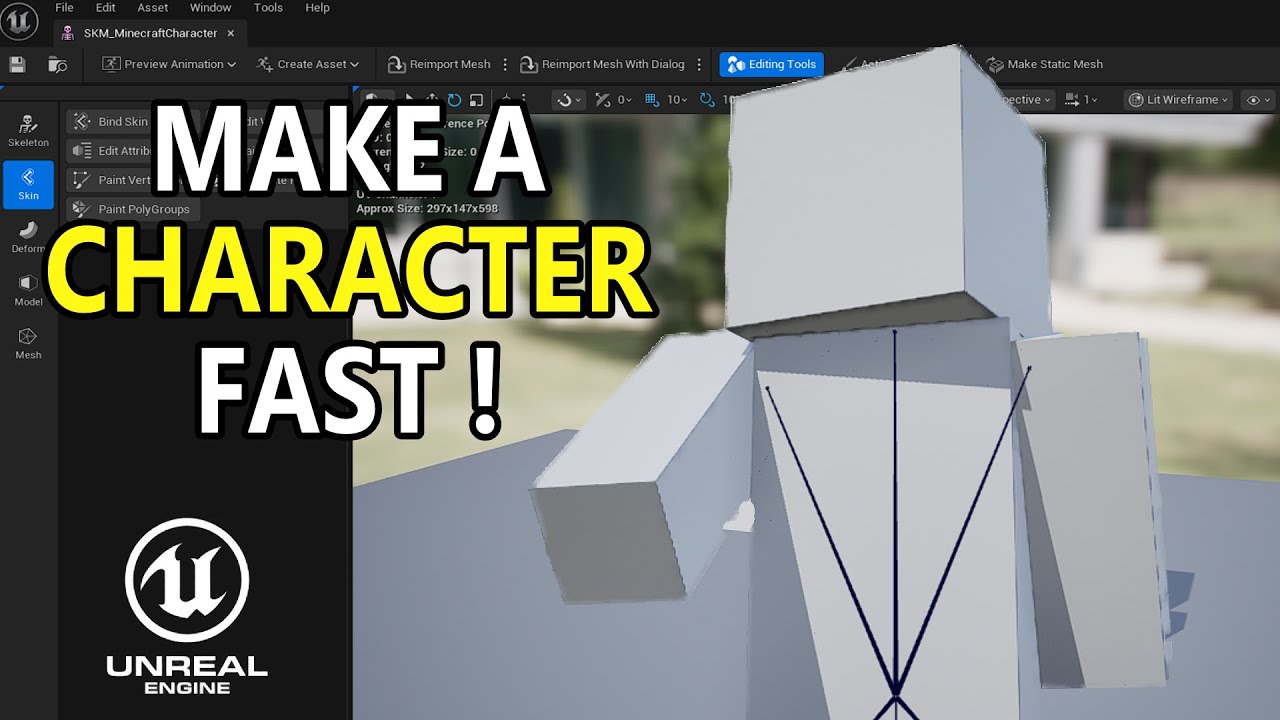Click Reimport Mesh With Dialog button
Image resolution: width=1280 pixels, height=720 pixels.
[603, 64]
